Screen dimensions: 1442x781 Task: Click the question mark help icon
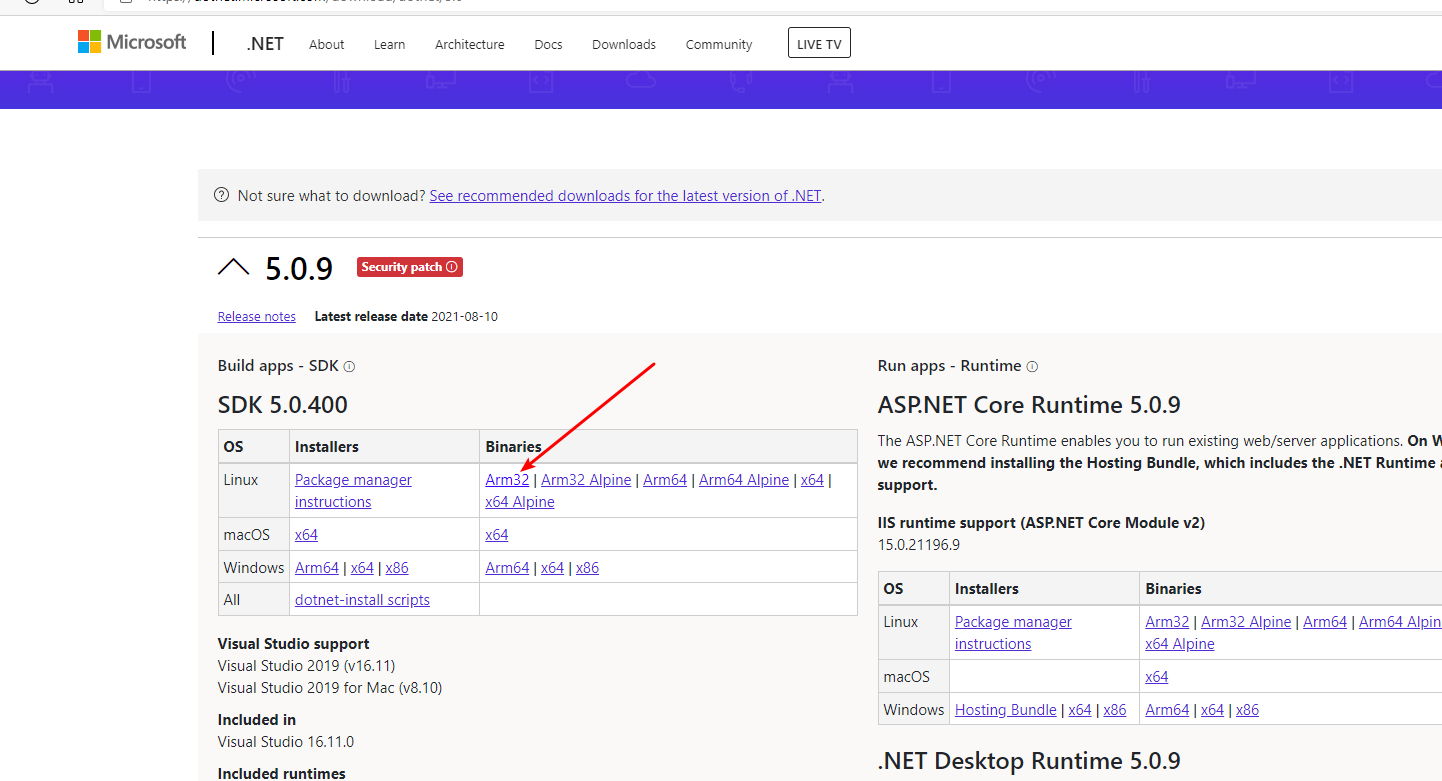pyautogui.click(x=222, y=196)
